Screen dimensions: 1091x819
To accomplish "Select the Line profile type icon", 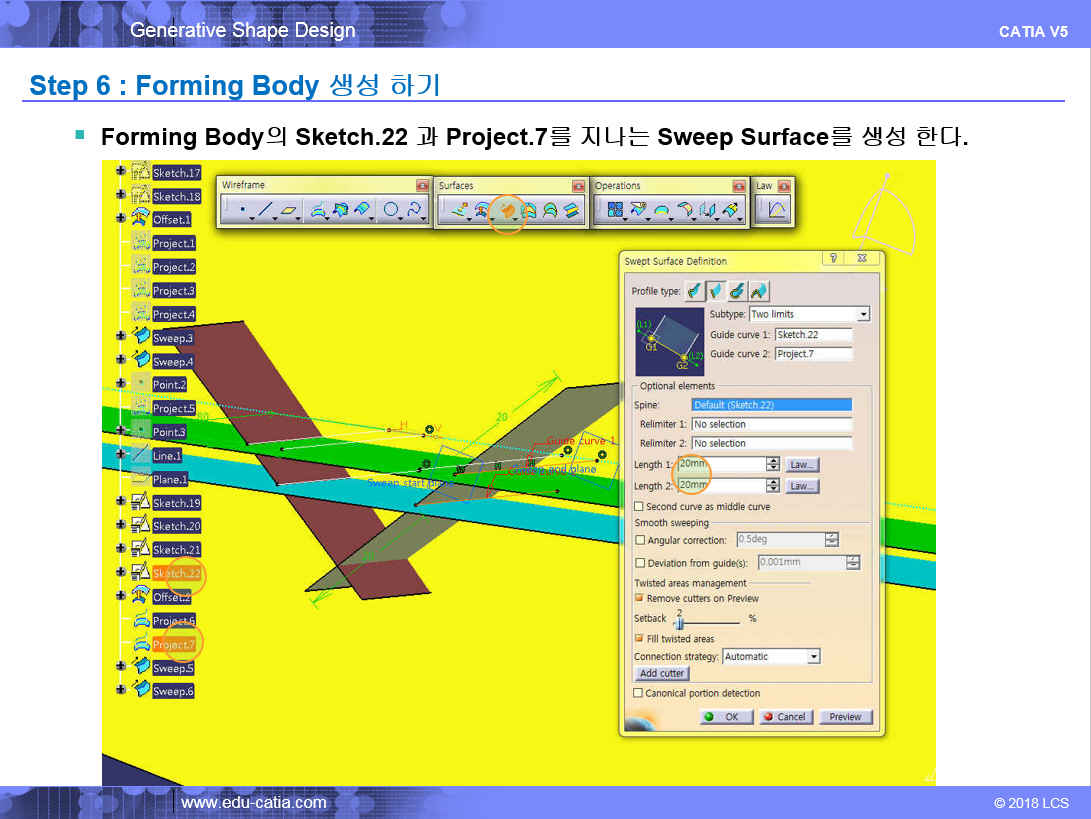I will (x=716, y=291).
